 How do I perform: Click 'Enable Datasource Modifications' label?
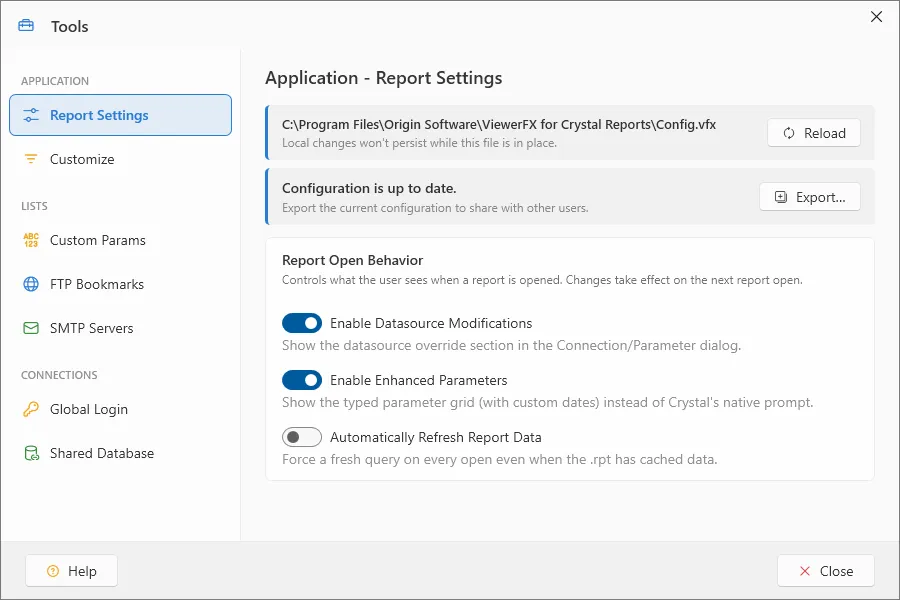(431, 323)
